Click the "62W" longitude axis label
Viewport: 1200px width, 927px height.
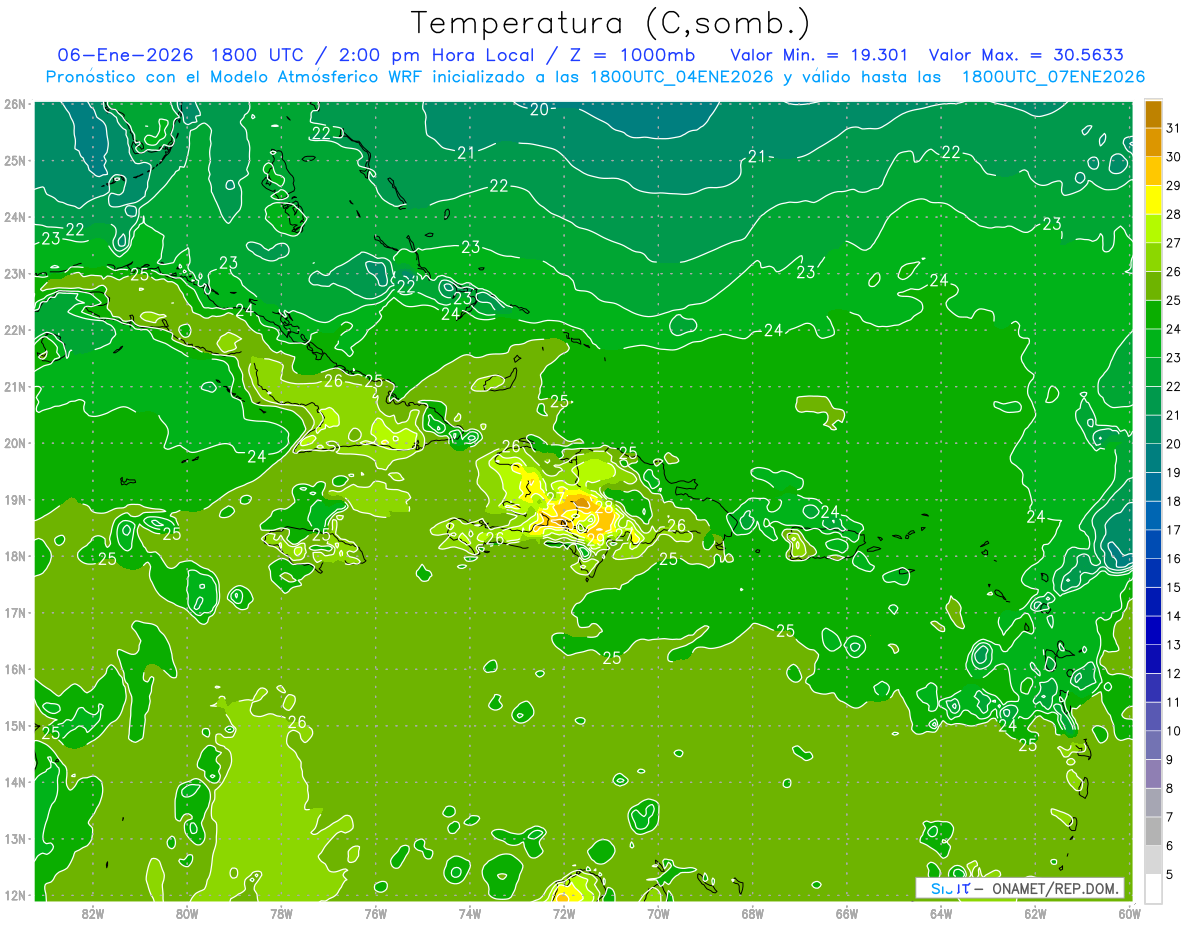click(x=1035, y=913)
